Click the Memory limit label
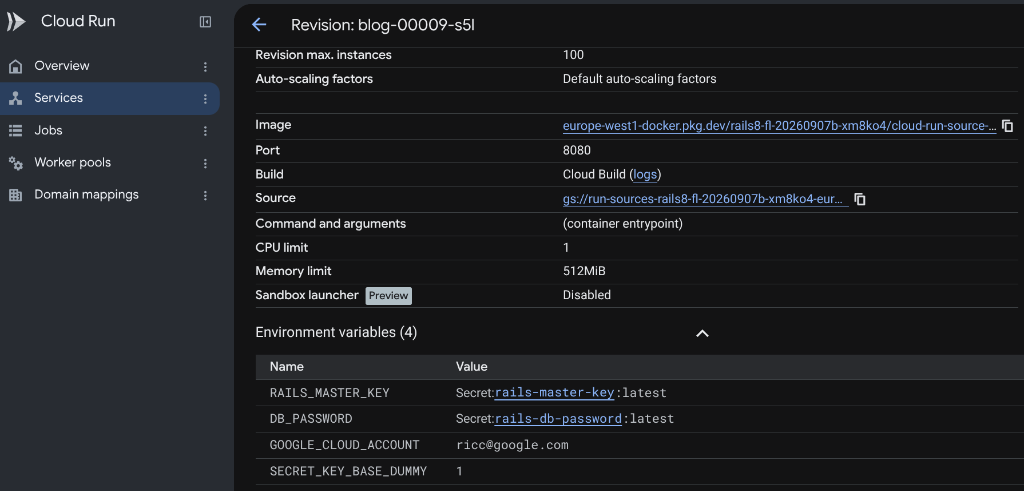 tap(293, 271)
